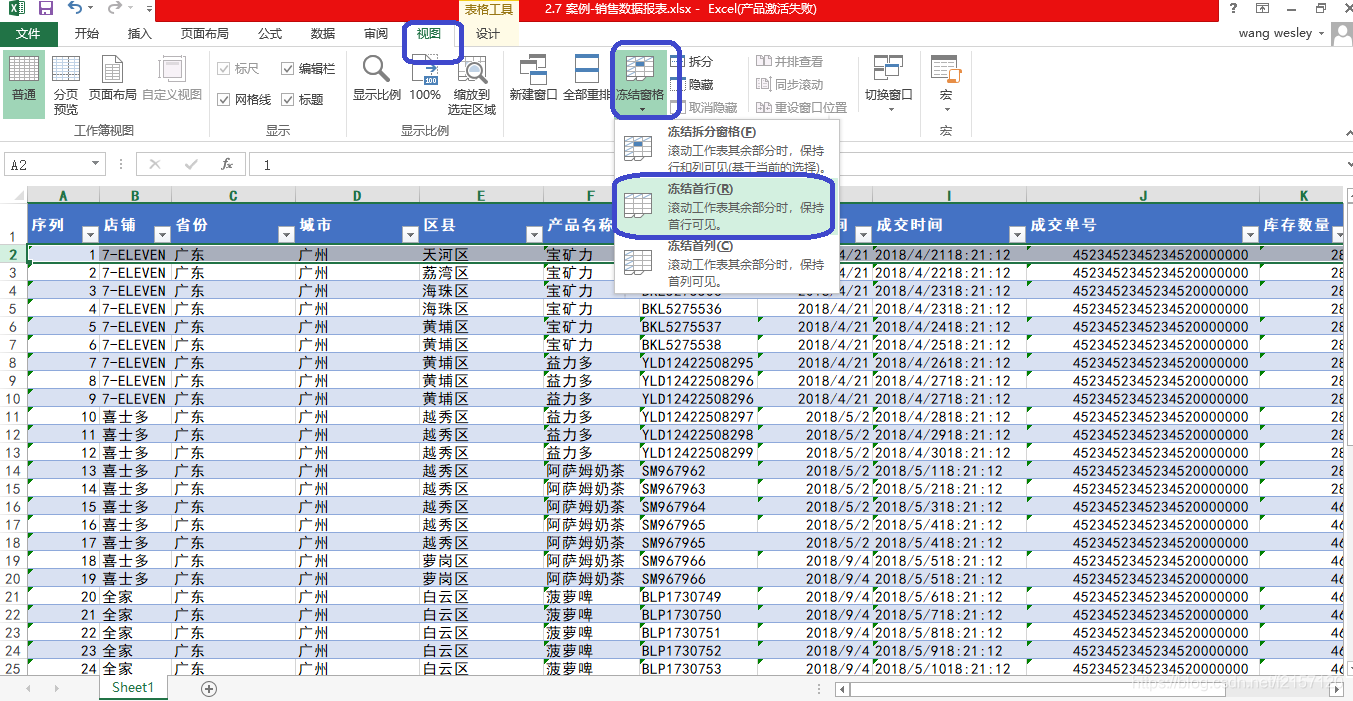Open the 成交单号 column filter dropdown

click(x=1250, y=234)
